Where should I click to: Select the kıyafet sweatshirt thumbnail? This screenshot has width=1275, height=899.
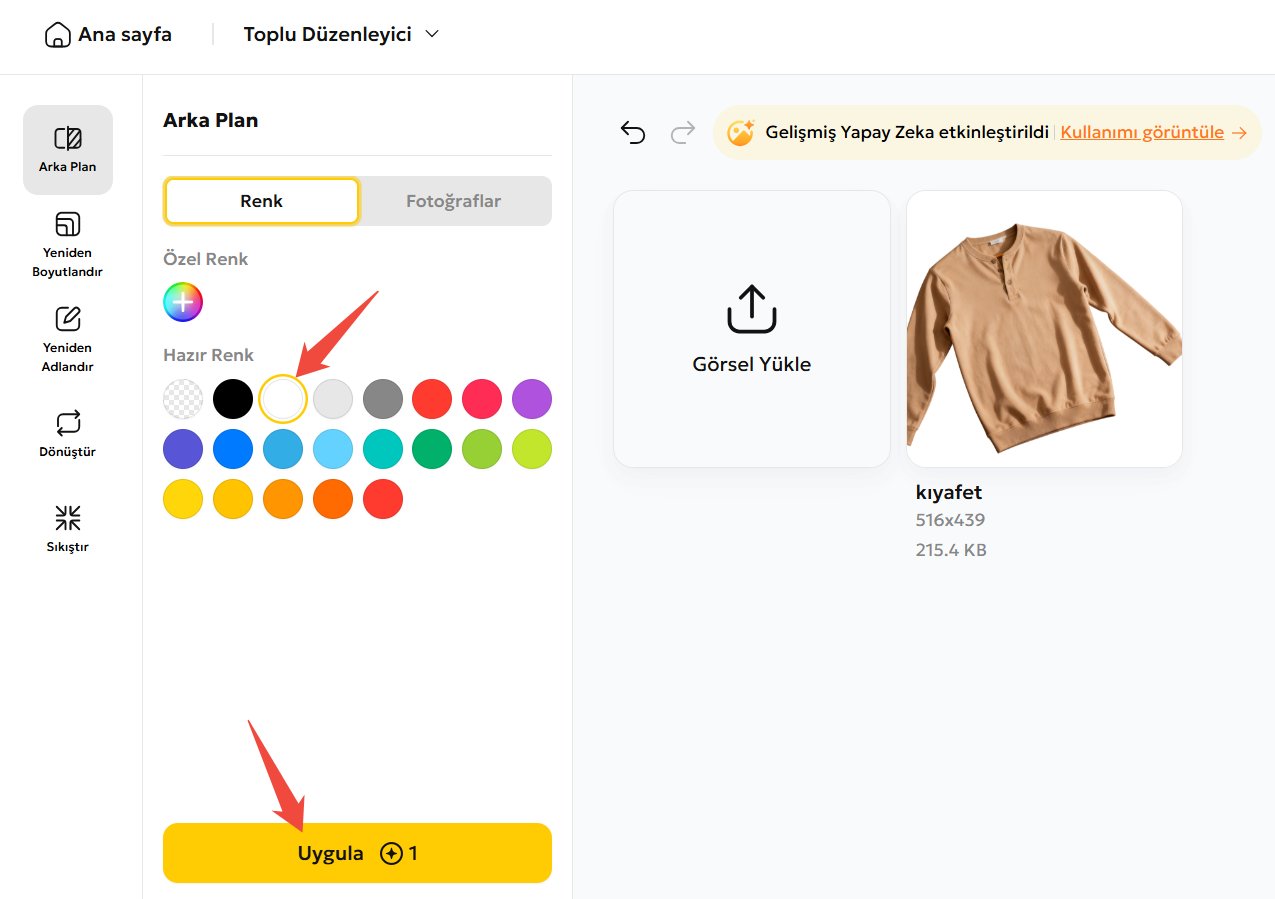[1044, 329]
